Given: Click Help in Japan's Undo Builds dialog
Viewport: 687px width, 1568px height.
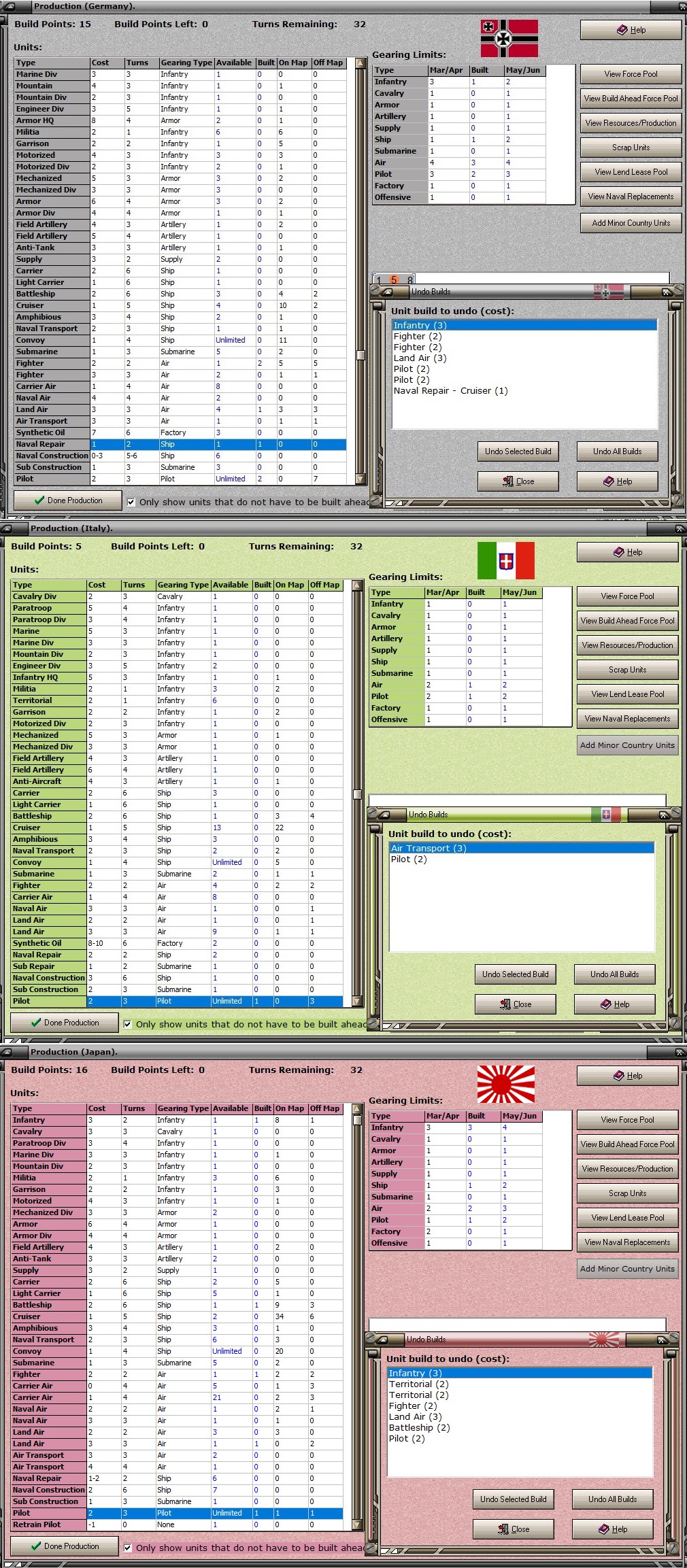Looking at the screenshot, I should coord(612,1529).
